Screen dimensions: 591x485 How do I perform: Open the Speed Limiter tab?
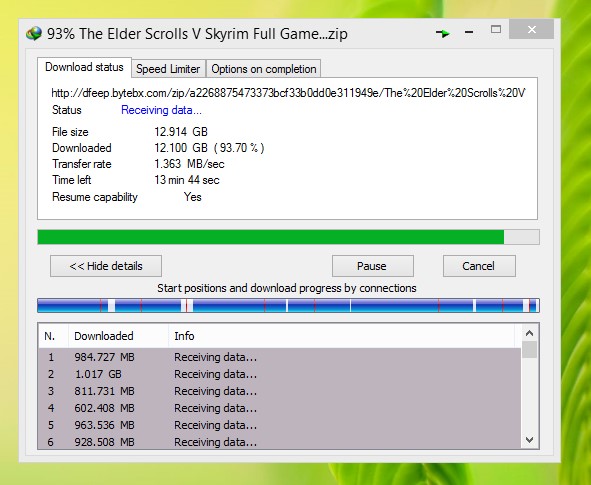(x=168, y=69)
